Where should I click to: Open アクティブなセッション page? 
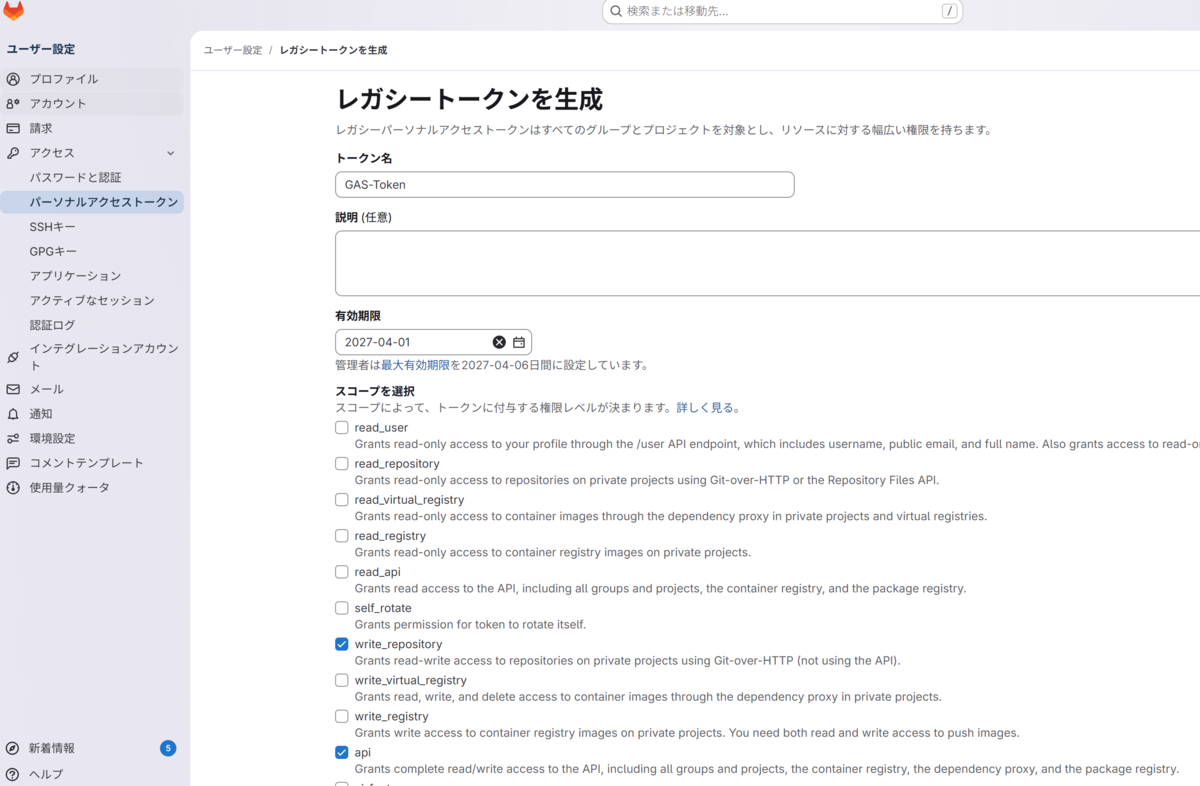(x=92, y=300)
